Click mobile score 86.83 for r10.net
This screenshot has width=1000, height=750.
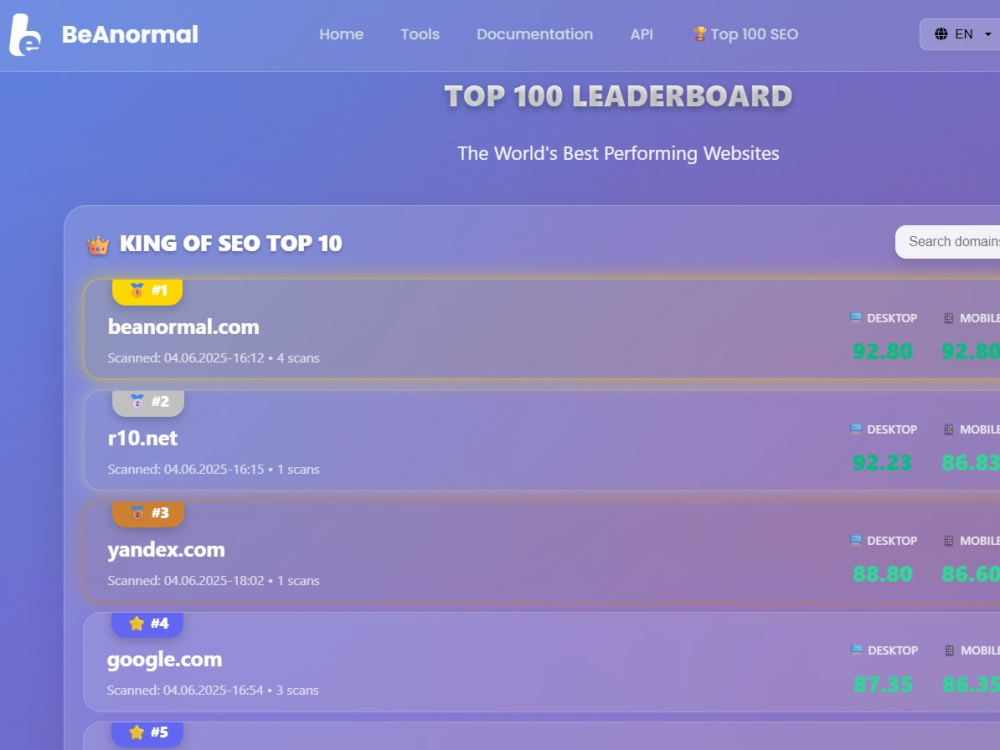971,463
